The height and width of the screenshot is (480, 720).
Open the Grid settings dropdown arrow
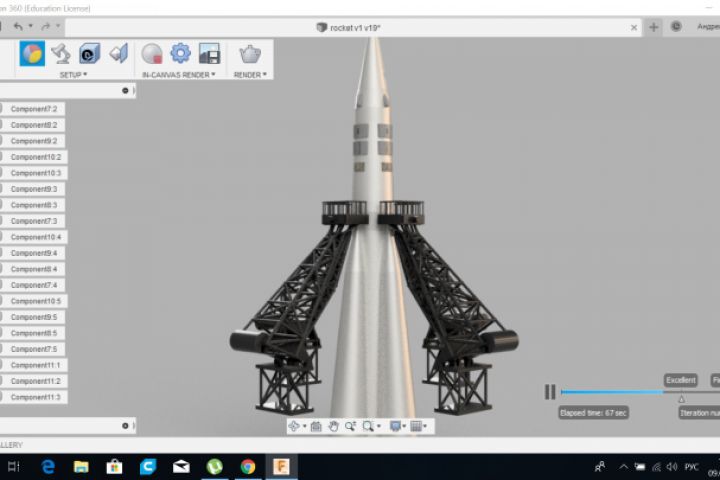[426, 427]
